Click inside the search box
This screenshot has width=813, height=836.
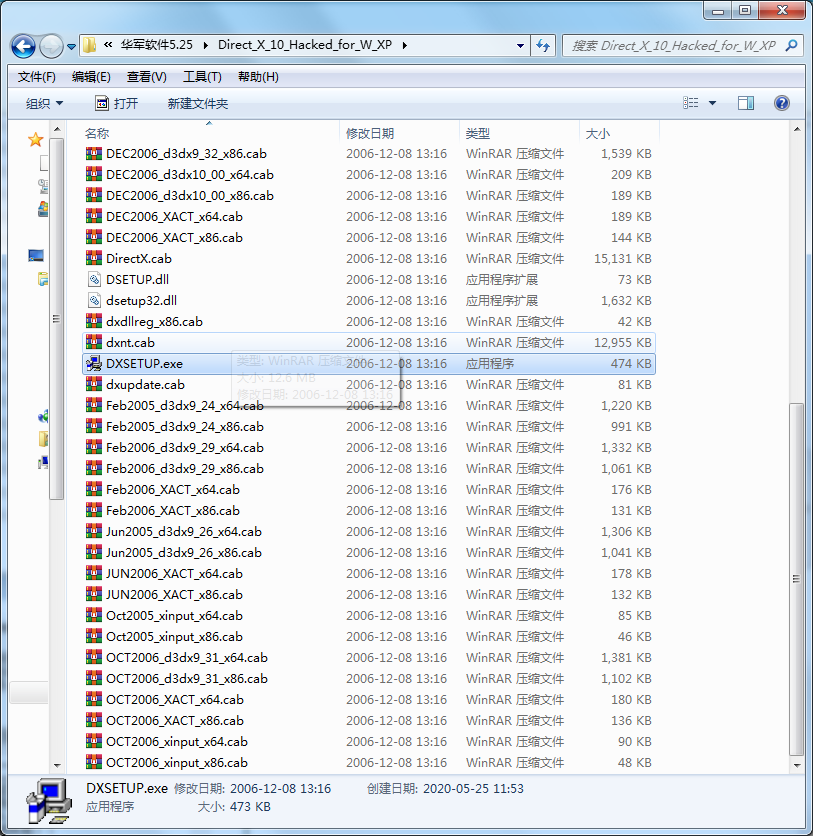point(680,46)
